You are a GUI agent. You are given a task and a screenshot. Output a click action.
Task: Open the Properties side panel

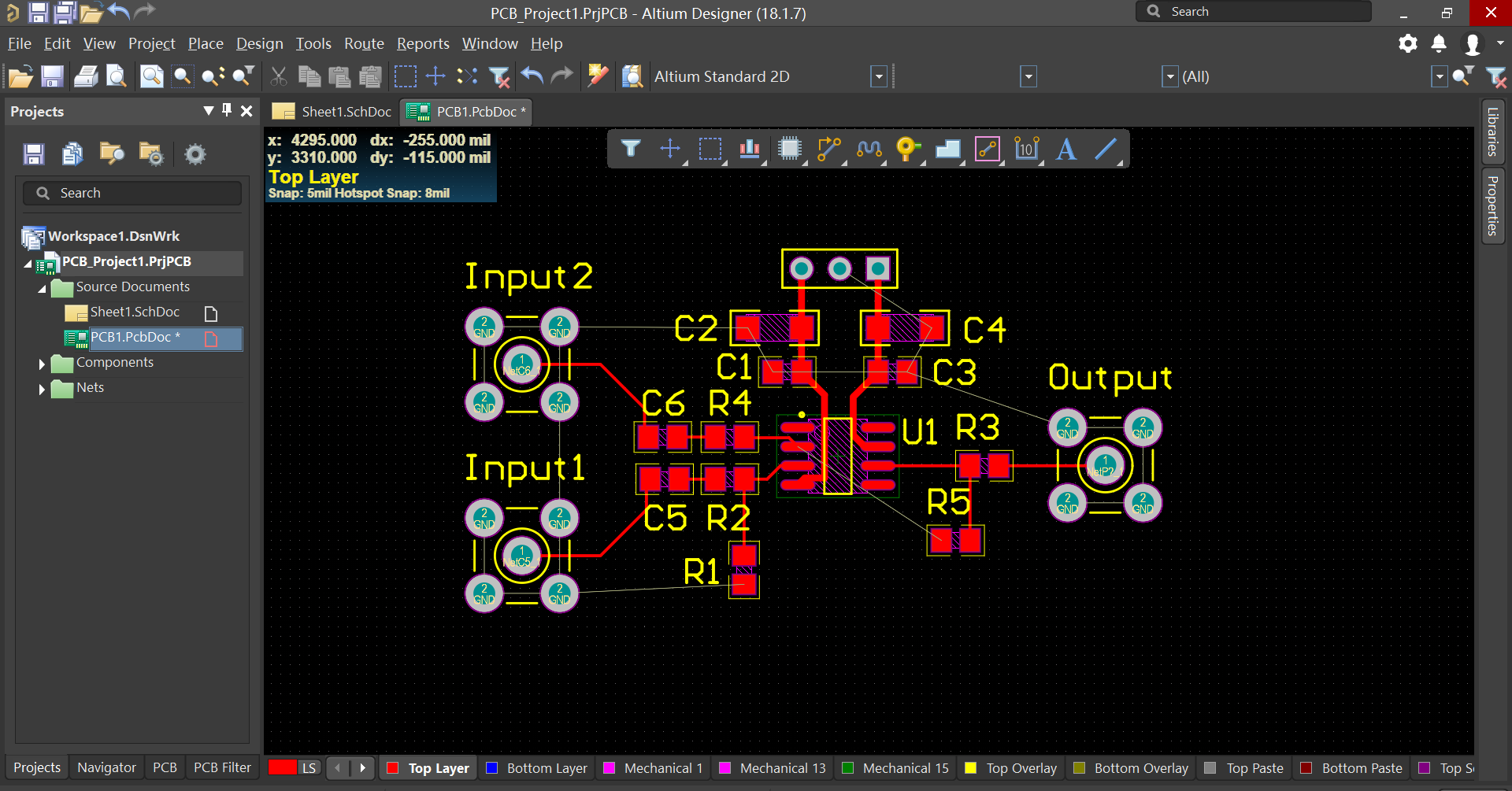tap(1492, 205)
